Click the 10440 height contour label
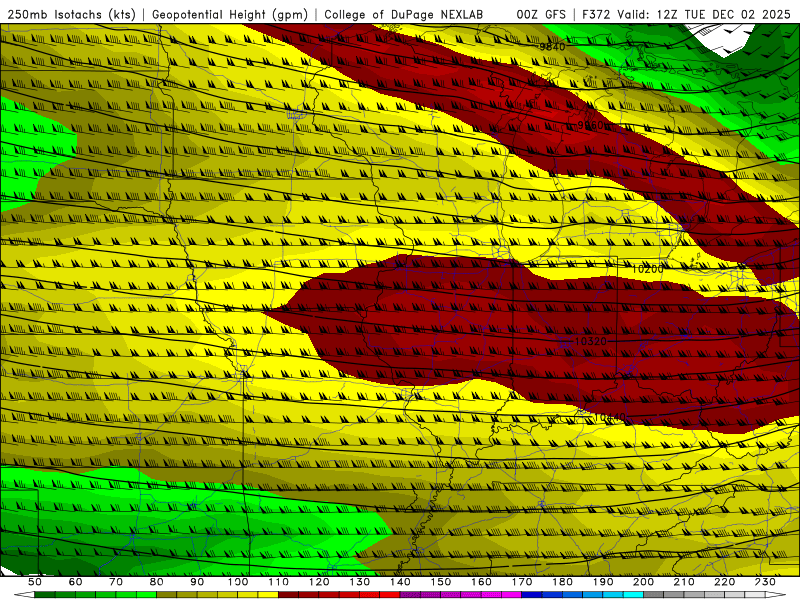 610,417
